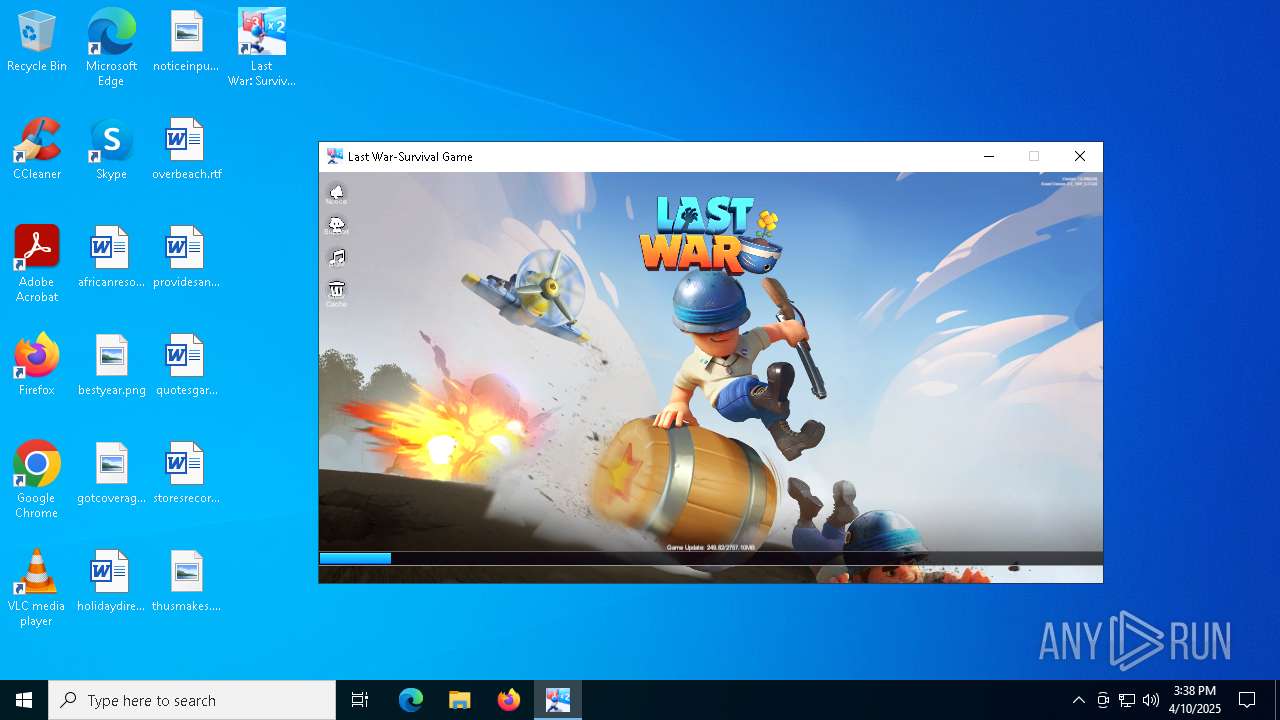
Task: Select the africanreso... Word document
Action: point(111,257)
